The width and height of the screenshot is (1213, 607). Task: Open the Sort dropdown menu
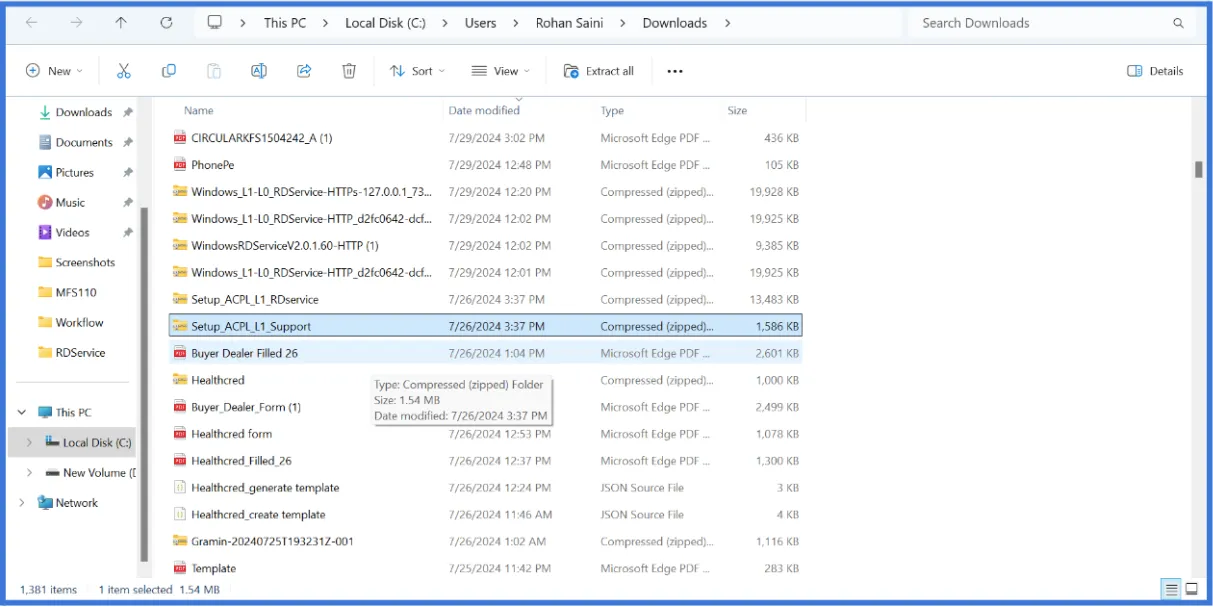(417, 71)
